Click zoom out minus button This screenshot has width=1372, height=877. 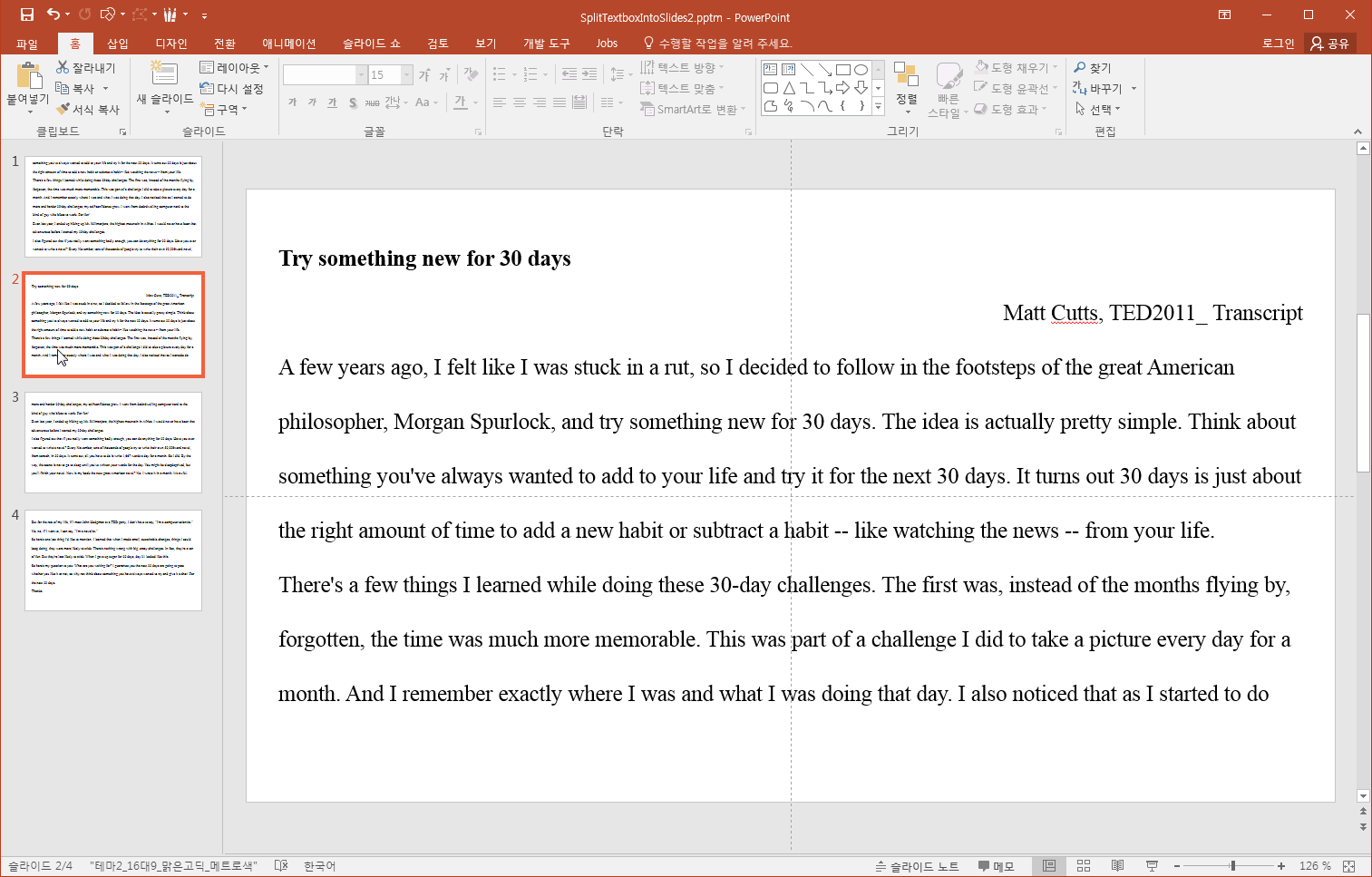[1177, 866]
